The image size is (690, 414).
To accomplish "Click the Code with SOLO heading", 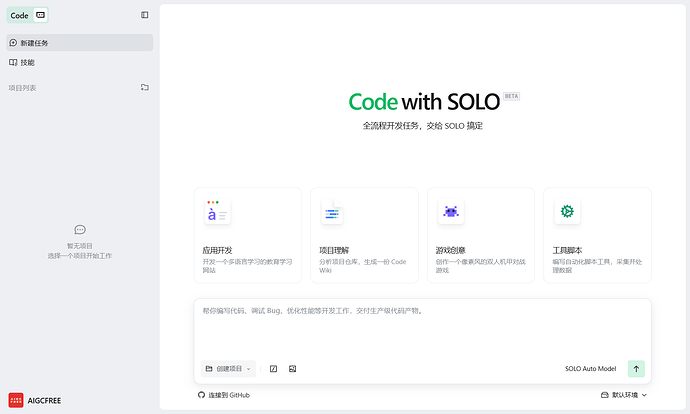I will pos(424,102).
